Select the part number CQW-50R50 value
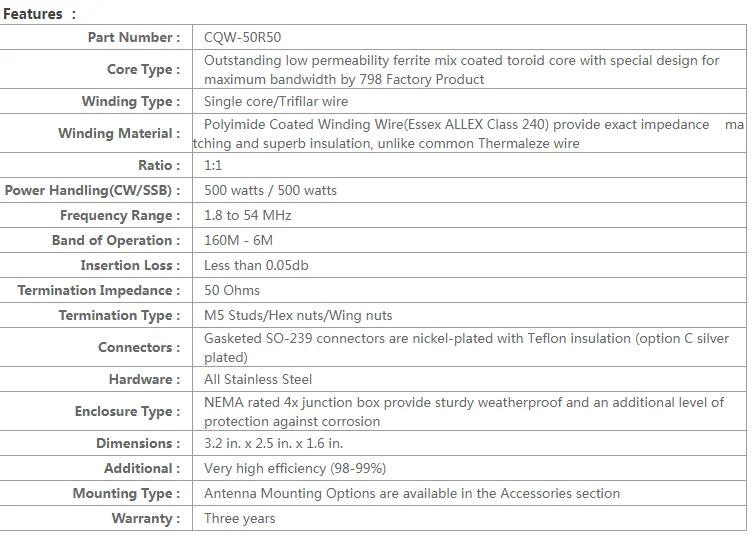 point(242,37)
